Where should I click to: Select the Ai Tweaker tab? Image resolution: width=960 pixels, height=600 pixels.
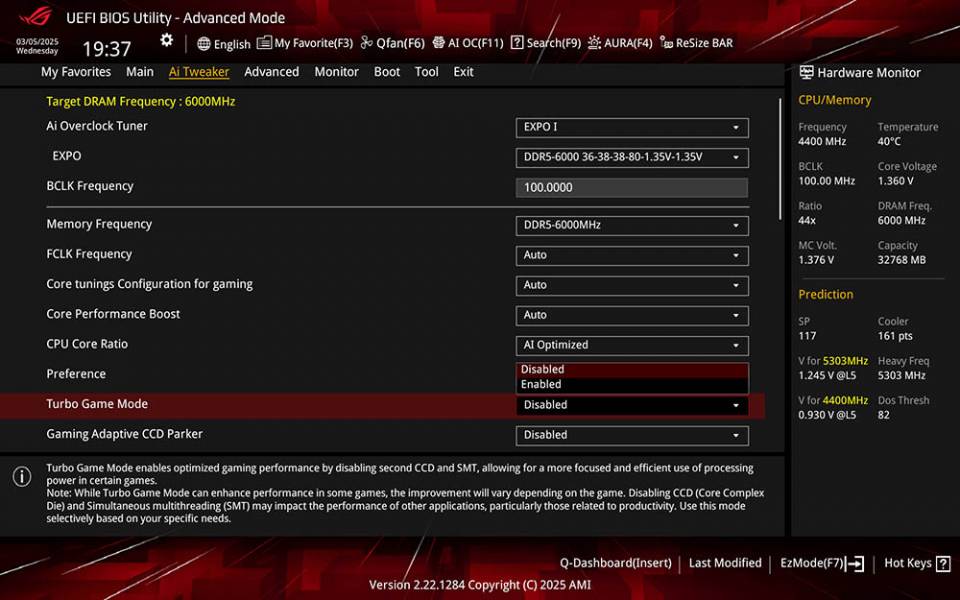[199, 72]
